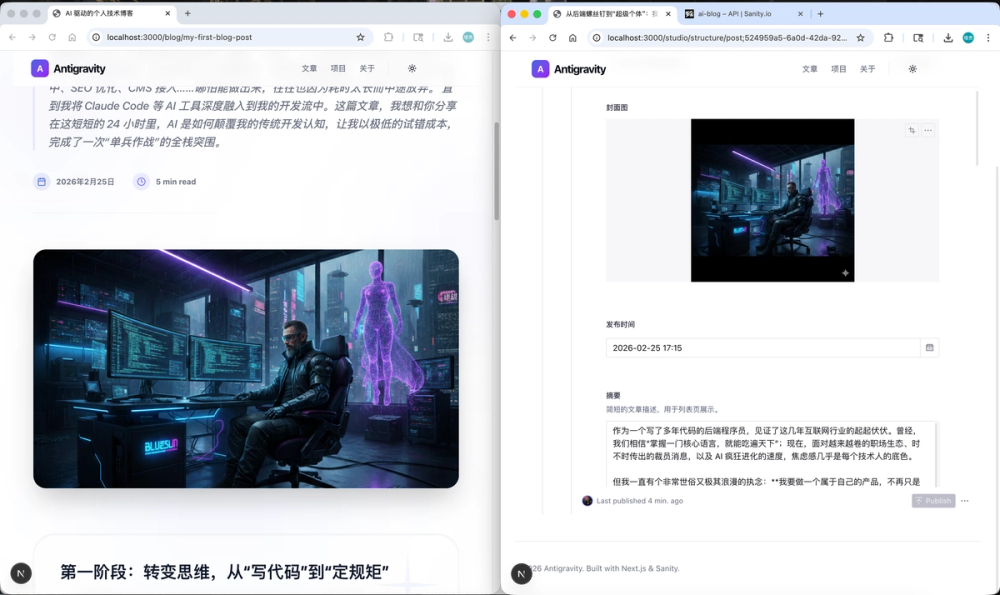Add new tab in right browser window
1000x595 pixels.
820,13
